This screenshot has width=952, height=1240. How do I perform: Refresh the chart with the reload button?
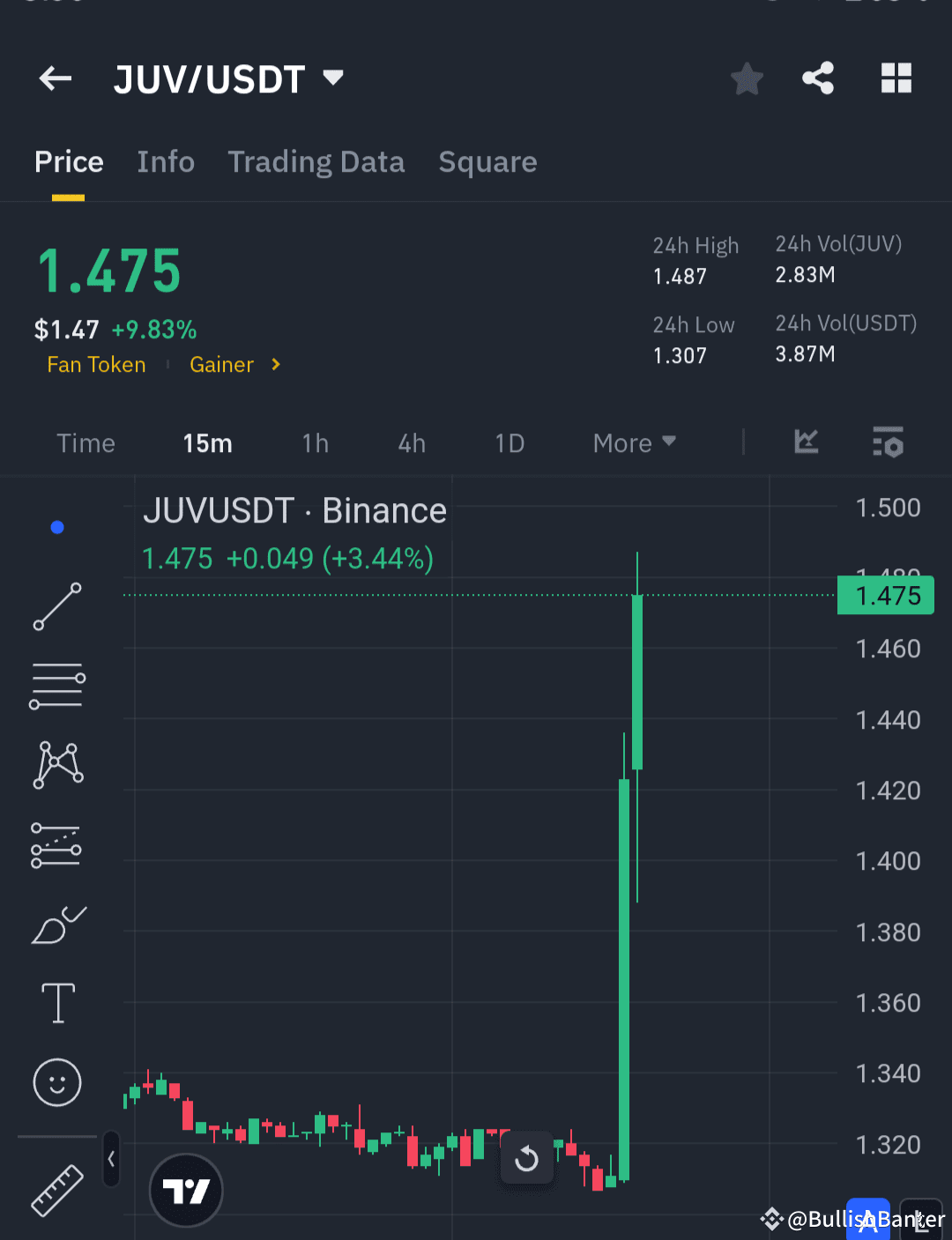point(527,1158)
